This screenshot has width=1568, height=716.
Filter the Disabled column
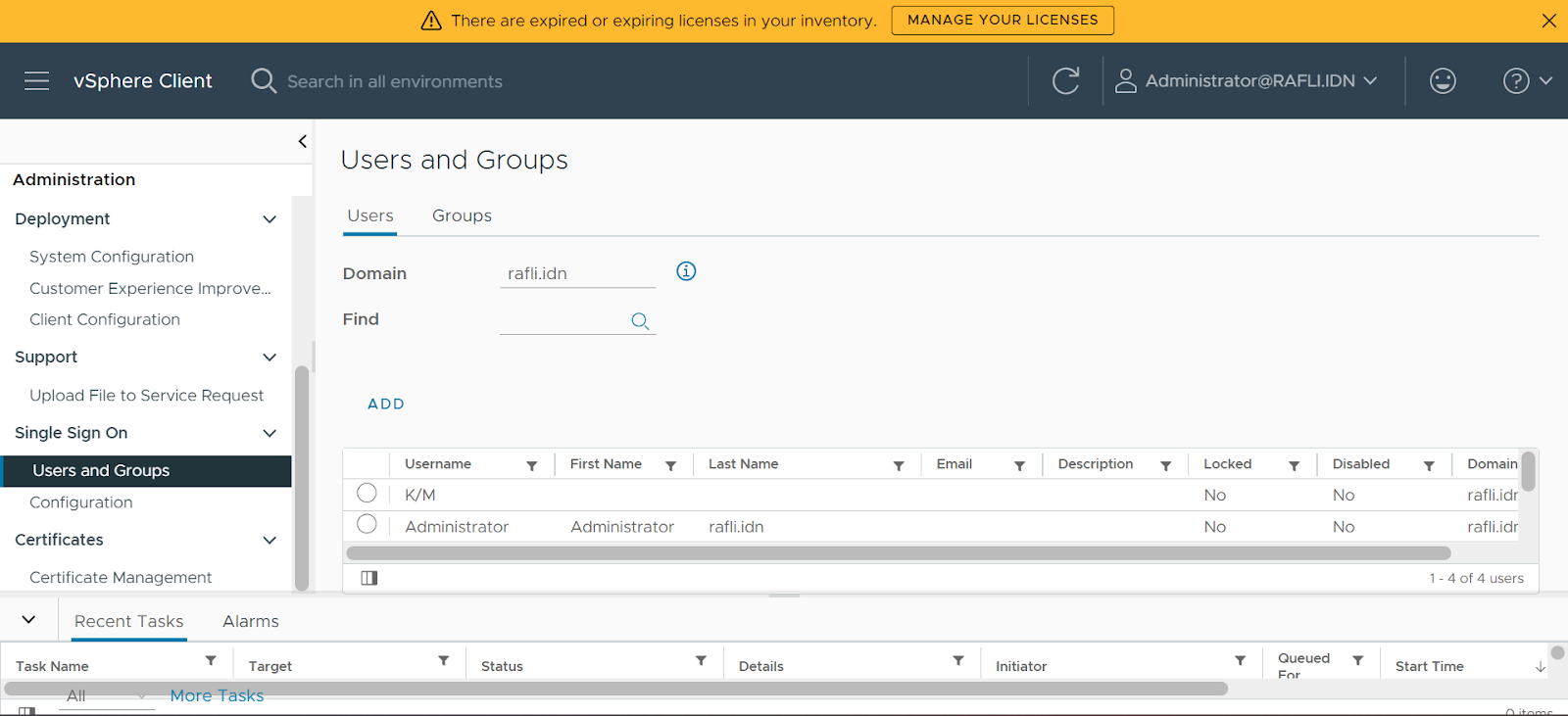point(1430,466)
